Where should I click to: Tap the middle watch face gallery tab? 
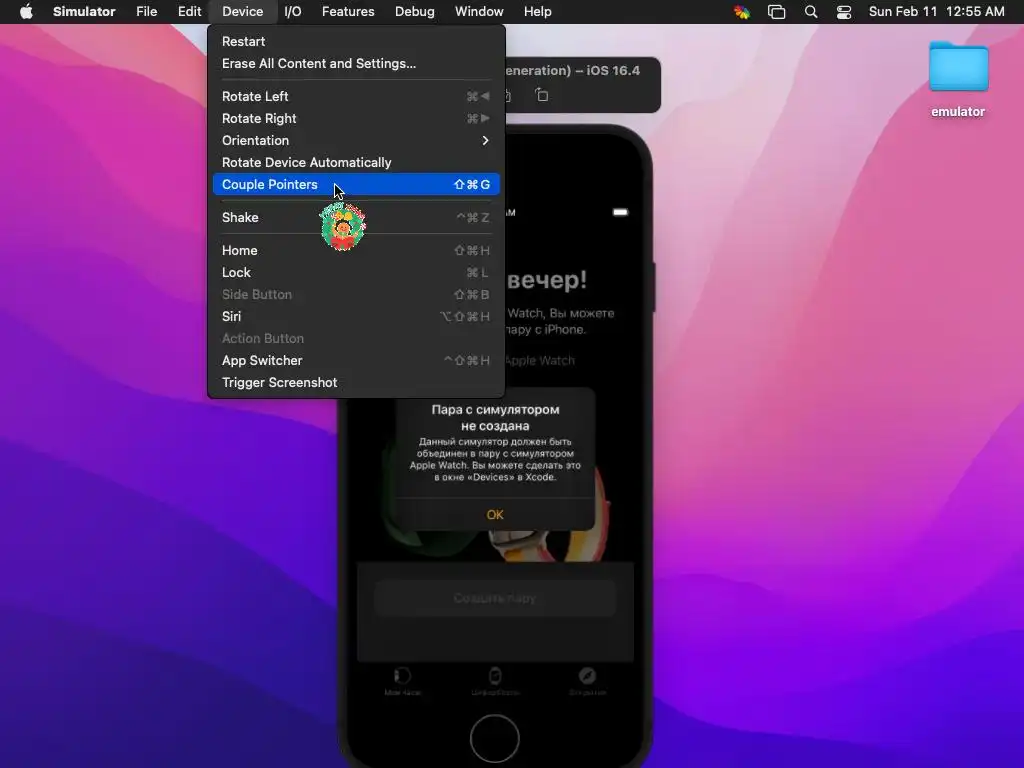[x=495, y=680]
